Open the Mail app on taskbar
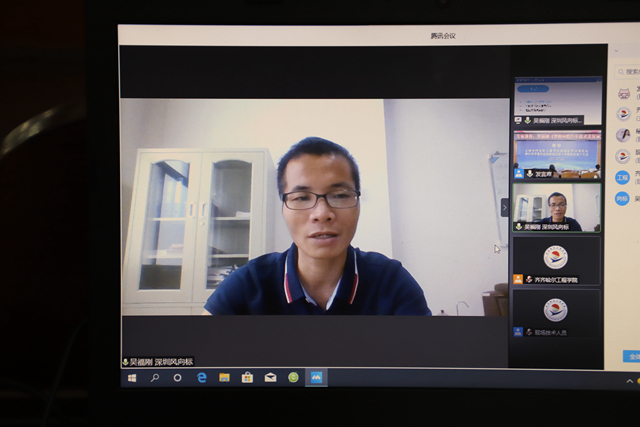Screen dimensions: 640x427 tap(270, 378)
